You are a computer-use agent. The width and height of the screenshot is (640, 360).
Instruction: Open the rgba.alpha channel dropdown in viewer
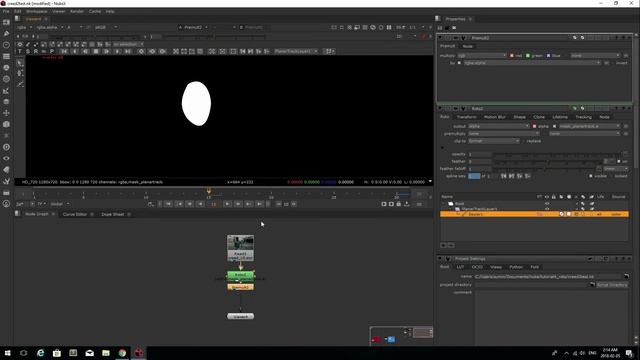pyautogui.click(x=50, y=27)
